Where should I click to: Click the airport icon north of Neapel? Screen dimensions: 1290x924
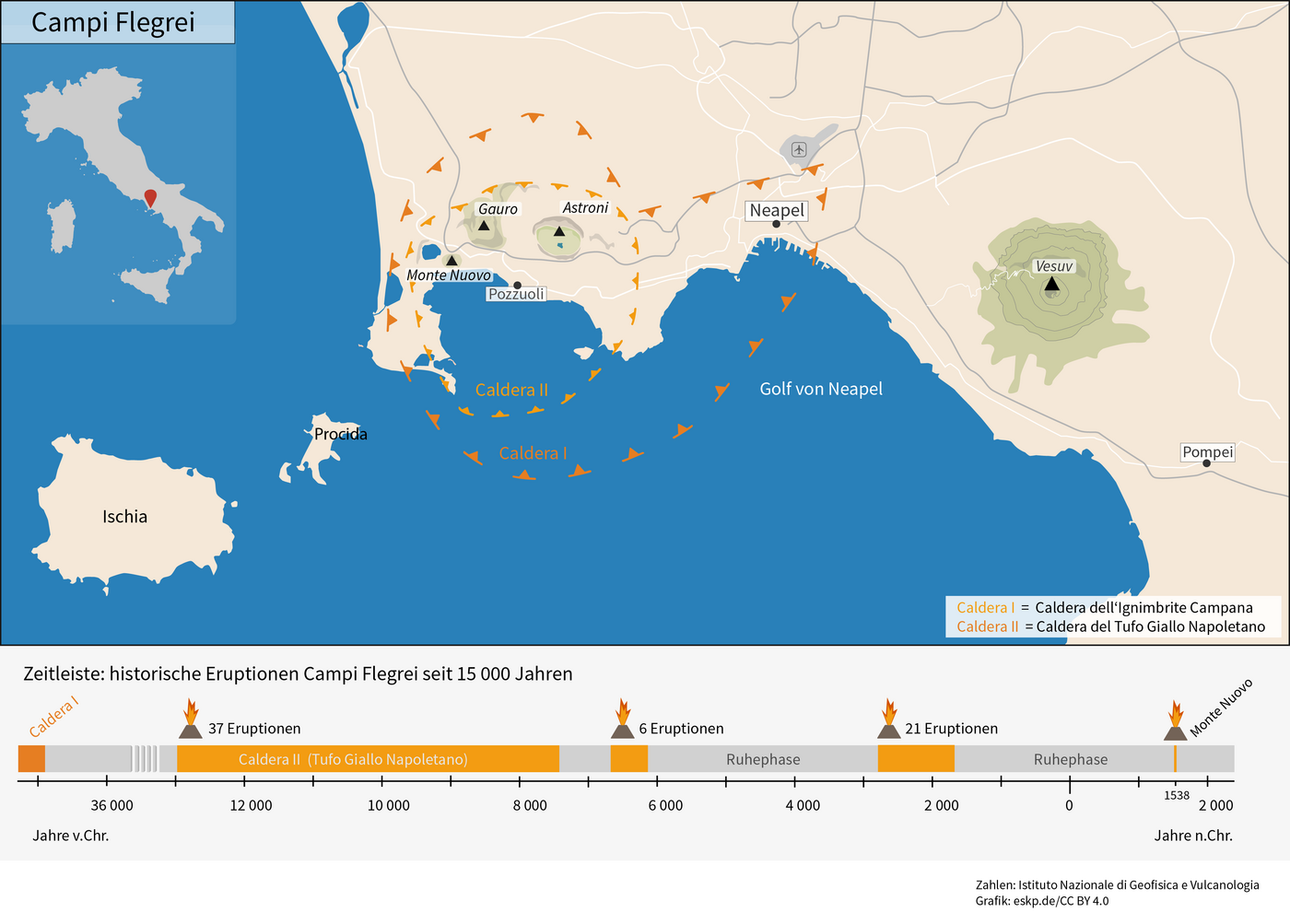point(799,149)
